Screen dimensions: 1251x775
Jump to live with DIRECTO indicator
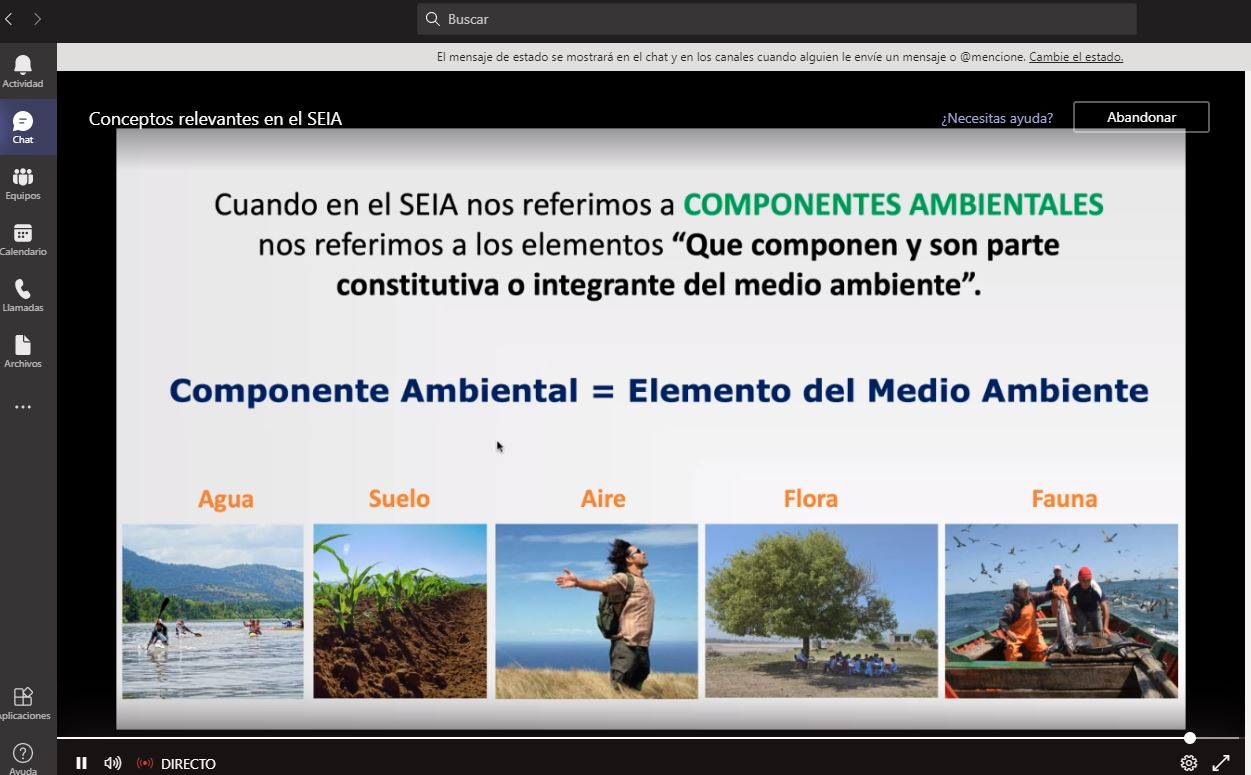coord(177,764)
